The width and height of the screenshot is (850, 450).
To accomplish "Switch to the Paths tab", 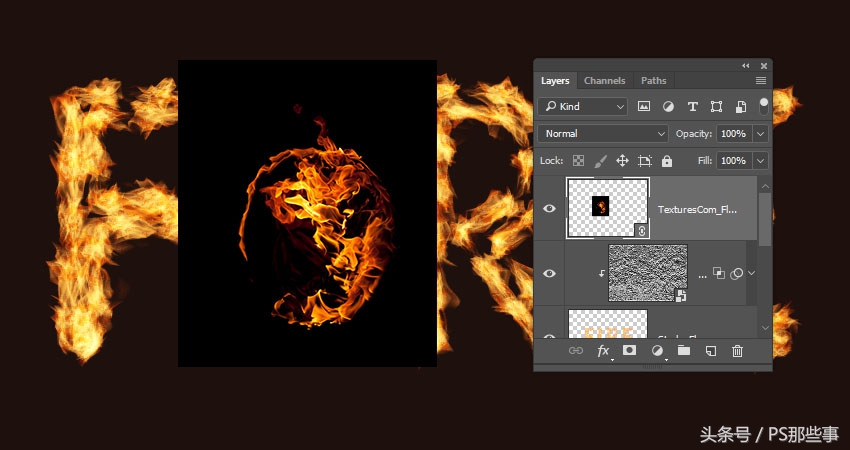I will point(653,81).
